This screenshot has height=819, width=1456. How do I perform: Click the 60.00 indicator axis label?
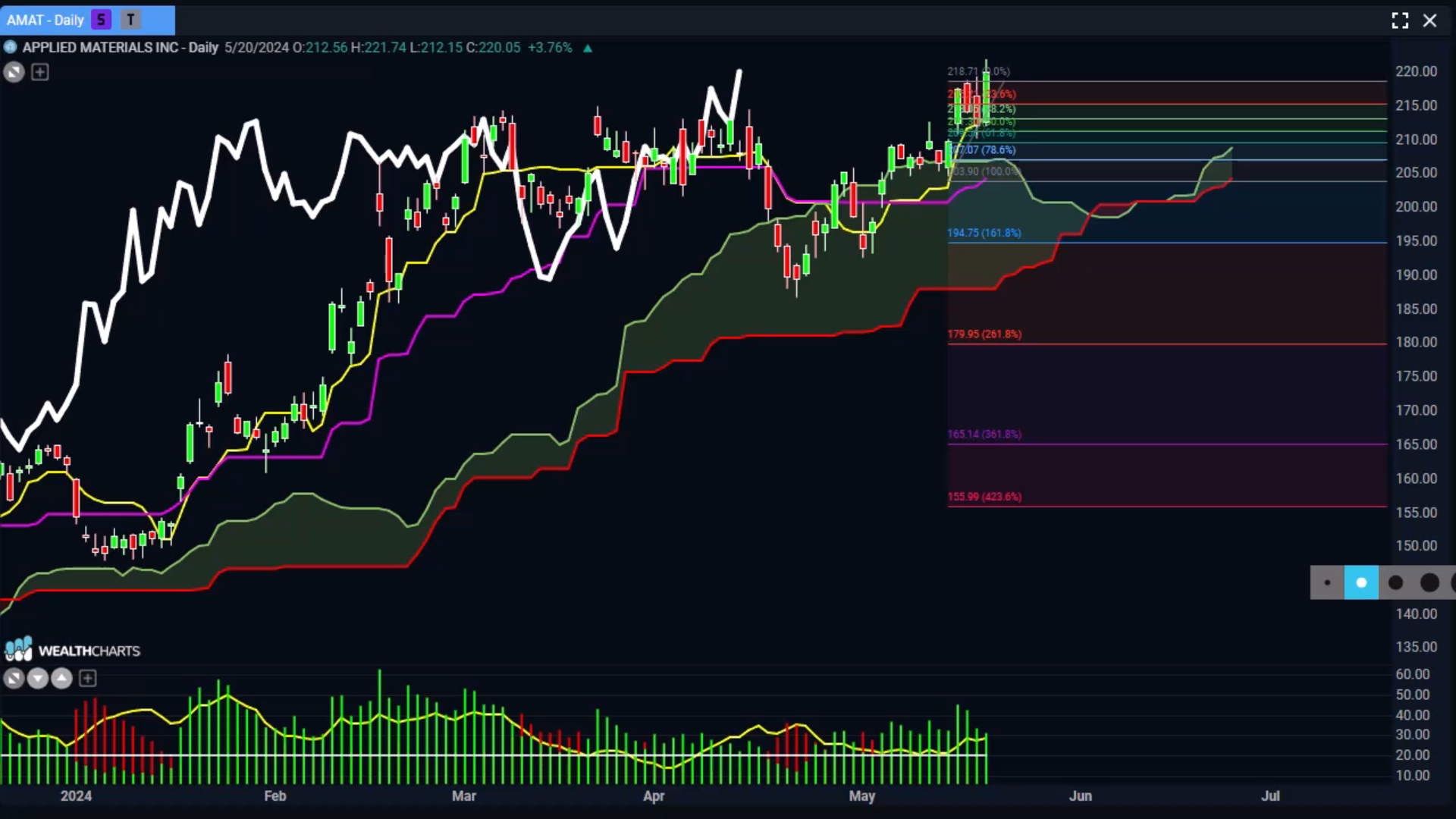pos(1413,674)
